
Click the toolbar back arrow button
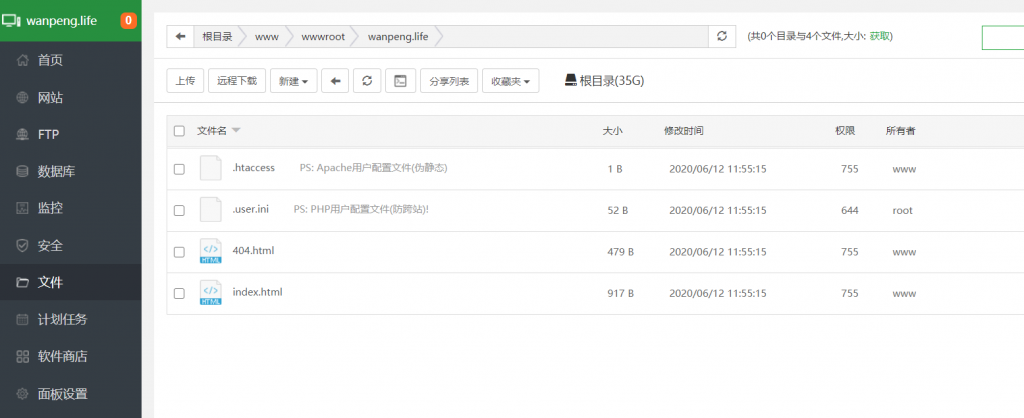point(335,81)
